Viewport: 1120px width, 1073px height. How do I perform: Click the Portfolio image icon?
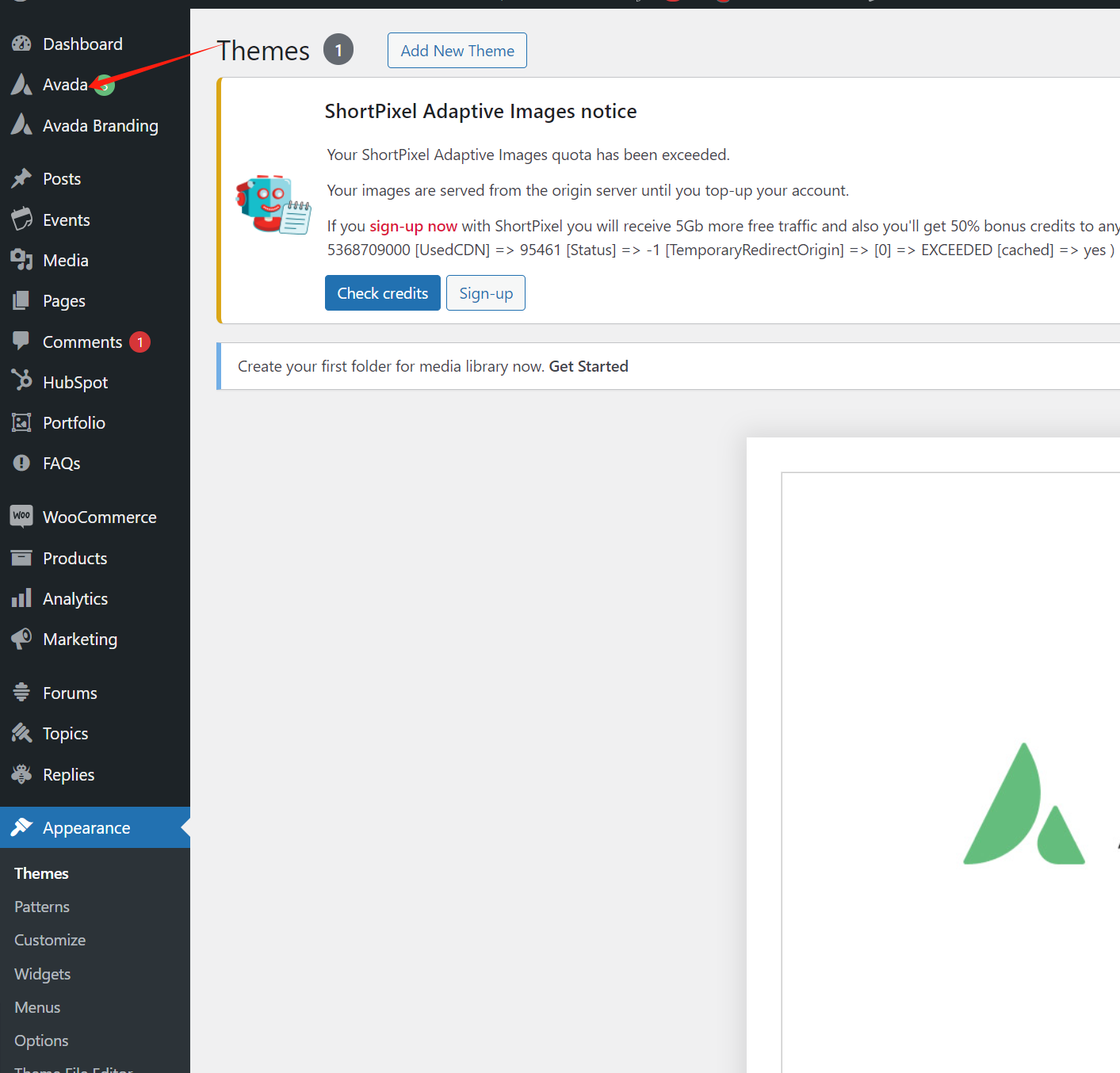pyautogui.click(x=21, y=422)
